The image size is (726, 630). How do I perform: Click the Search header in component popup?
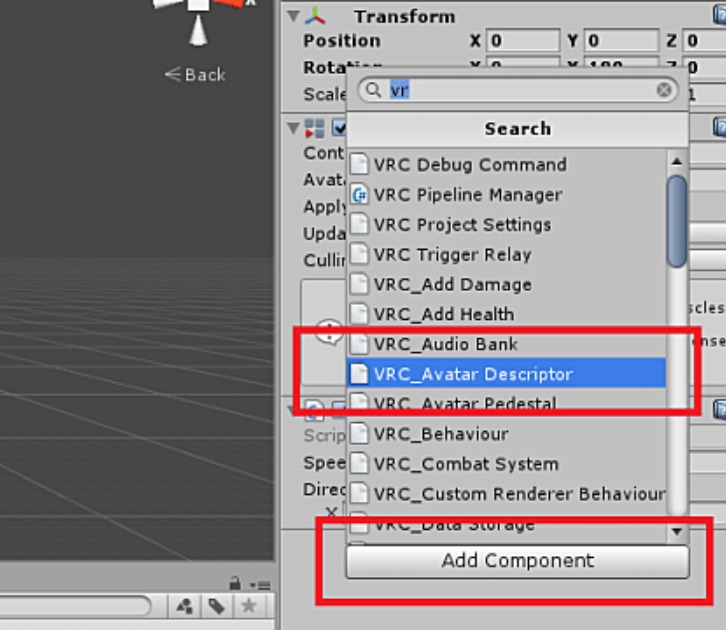pyautogui.click(x=517, y=129)
